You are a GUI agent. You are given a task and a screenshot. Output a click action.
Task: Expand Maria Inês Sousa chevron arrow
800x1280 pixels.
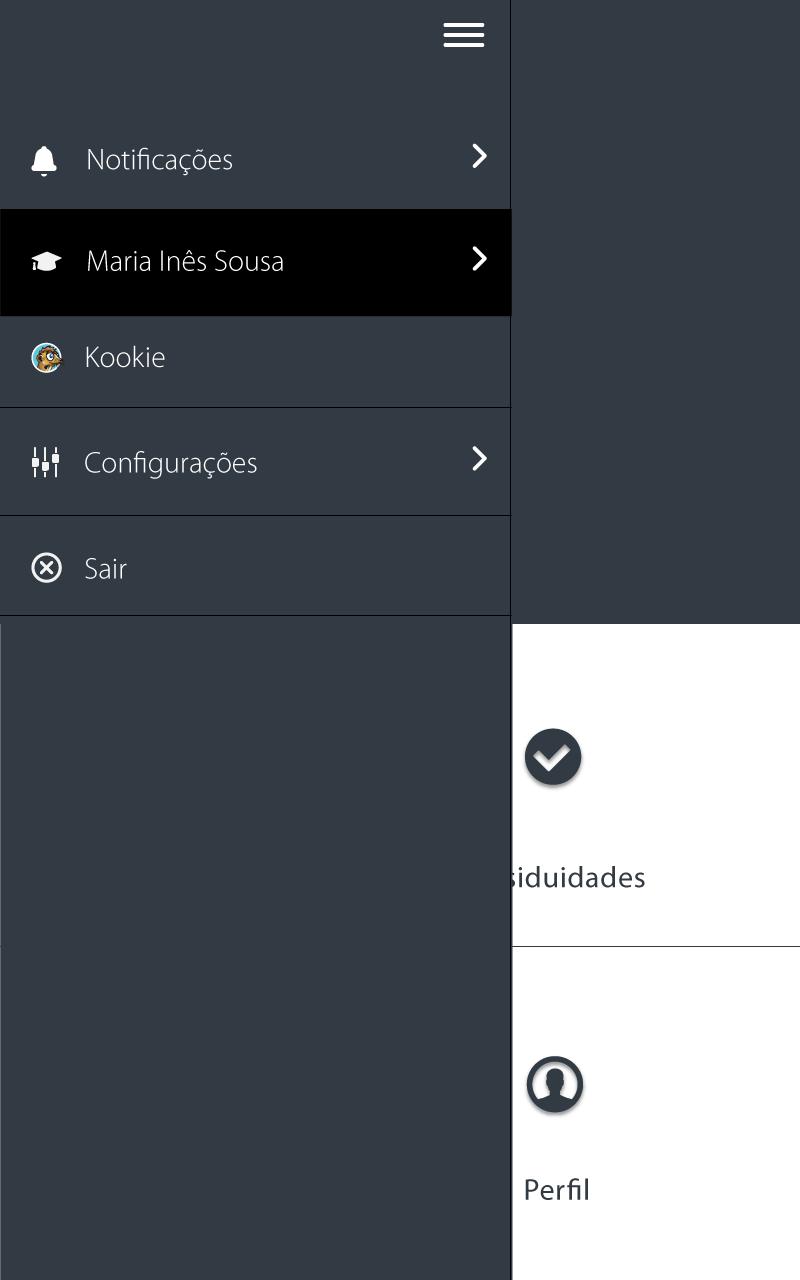479,259
